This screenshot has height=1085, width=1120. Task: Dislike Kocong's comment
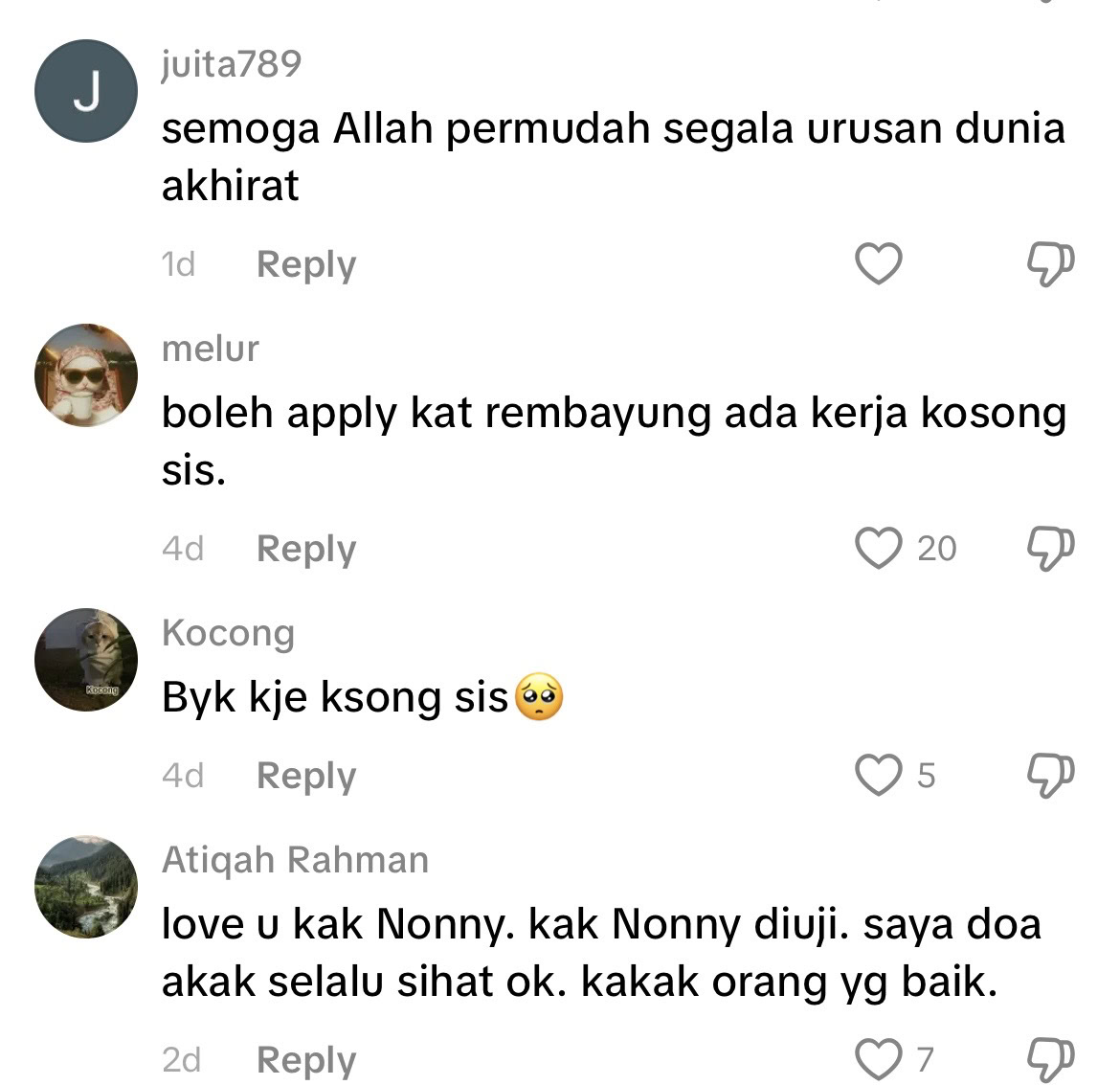(1051, 776)
